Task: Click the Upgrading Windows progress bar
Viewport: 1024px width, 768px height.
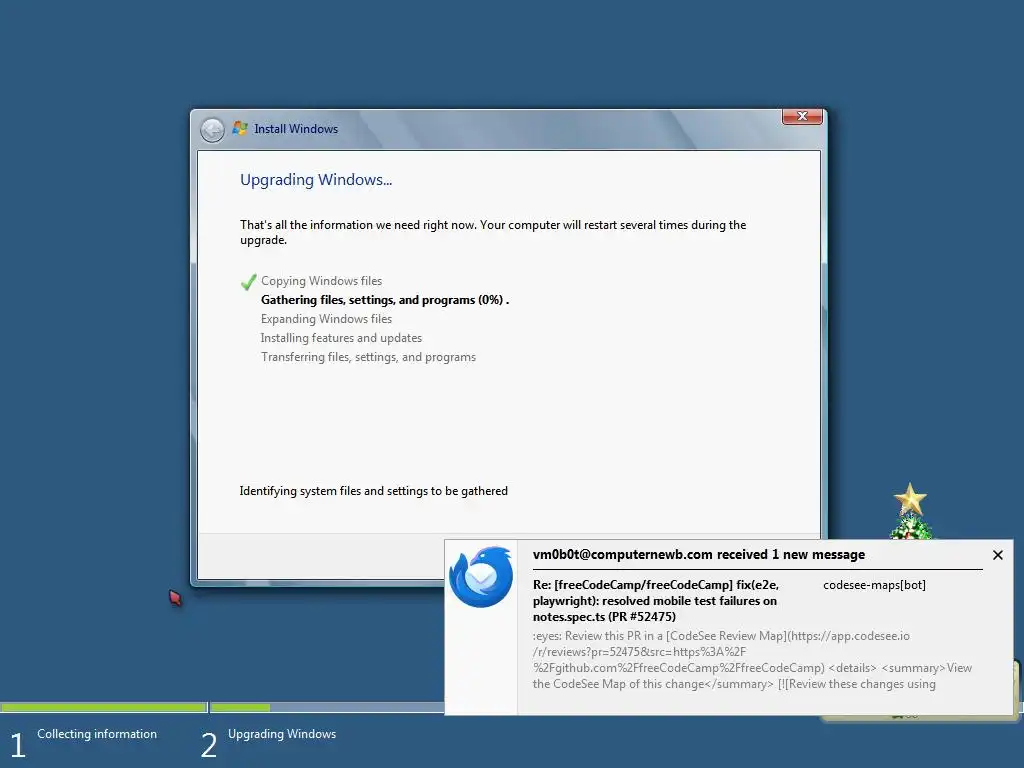Action: (327, 707)
